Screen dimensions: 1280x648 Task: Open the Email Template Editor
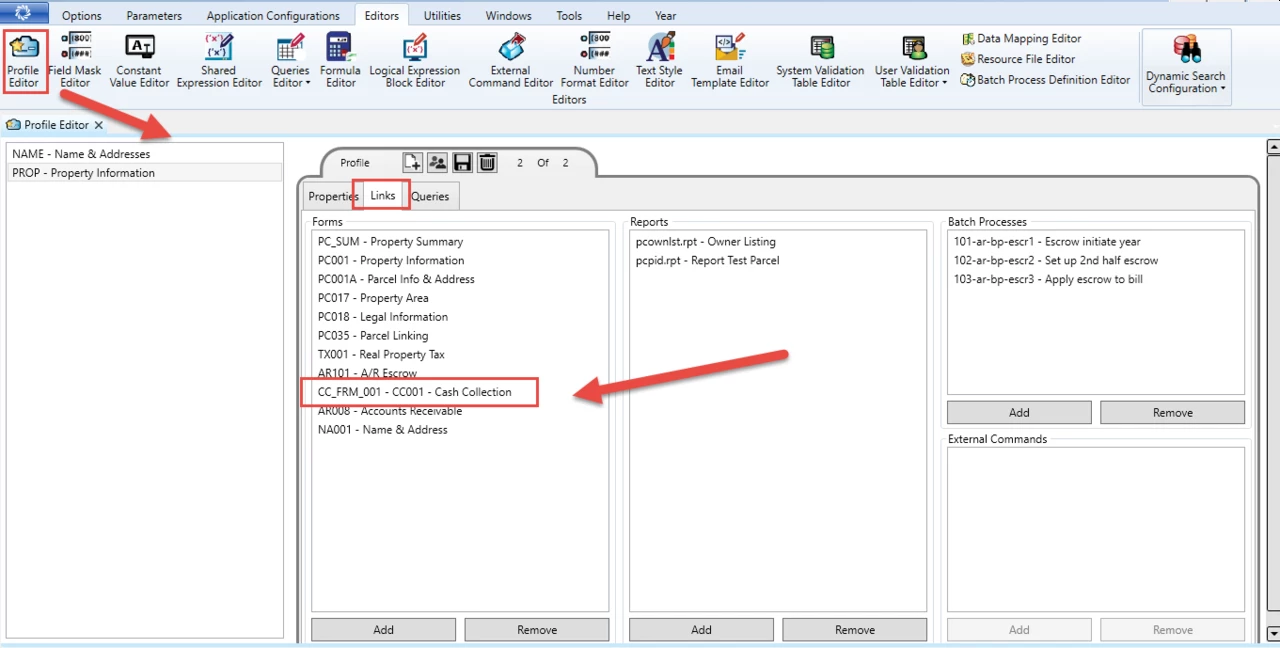729,61
